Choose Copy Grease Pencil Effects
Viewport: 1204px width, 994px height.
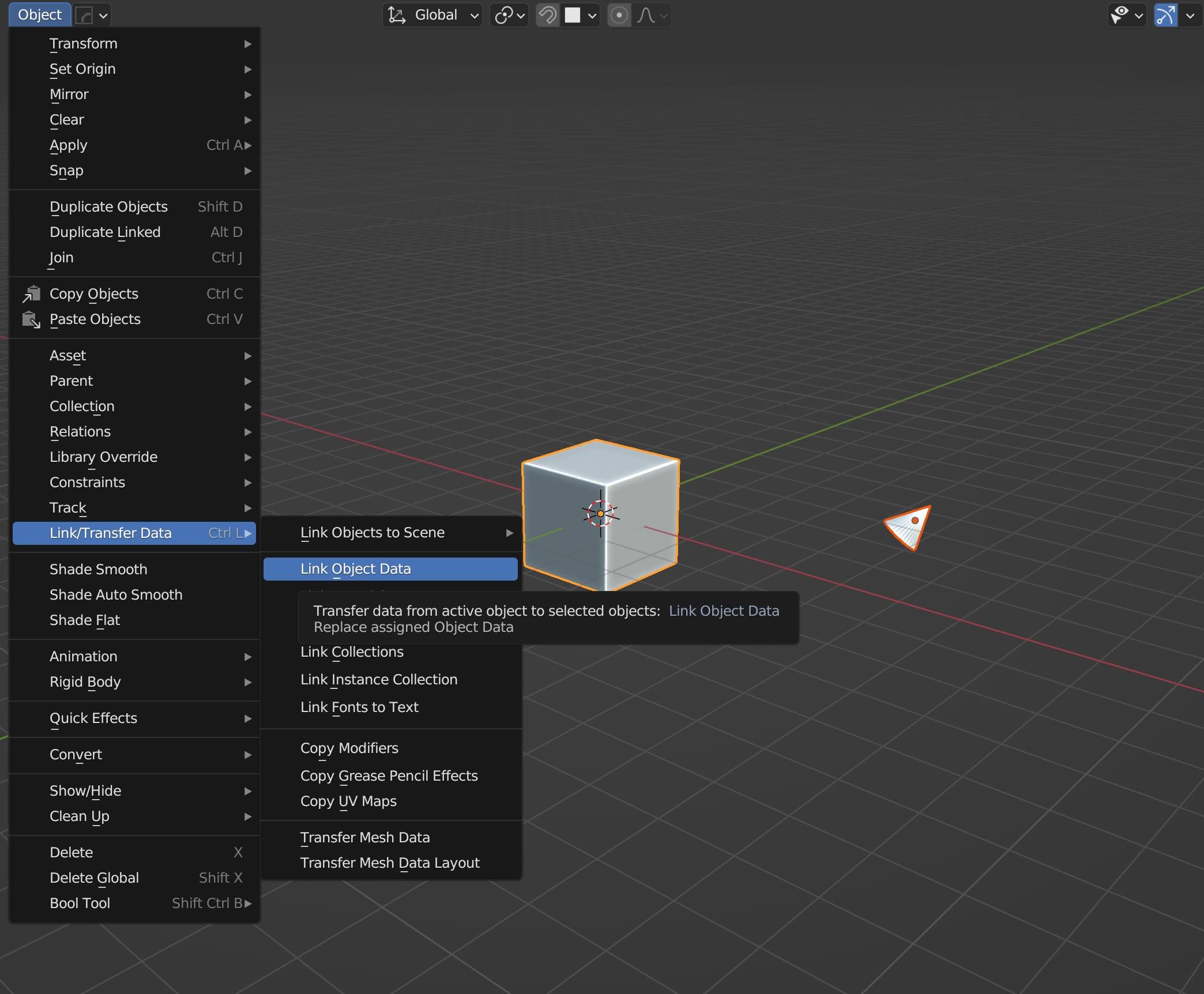click(390, 776)
